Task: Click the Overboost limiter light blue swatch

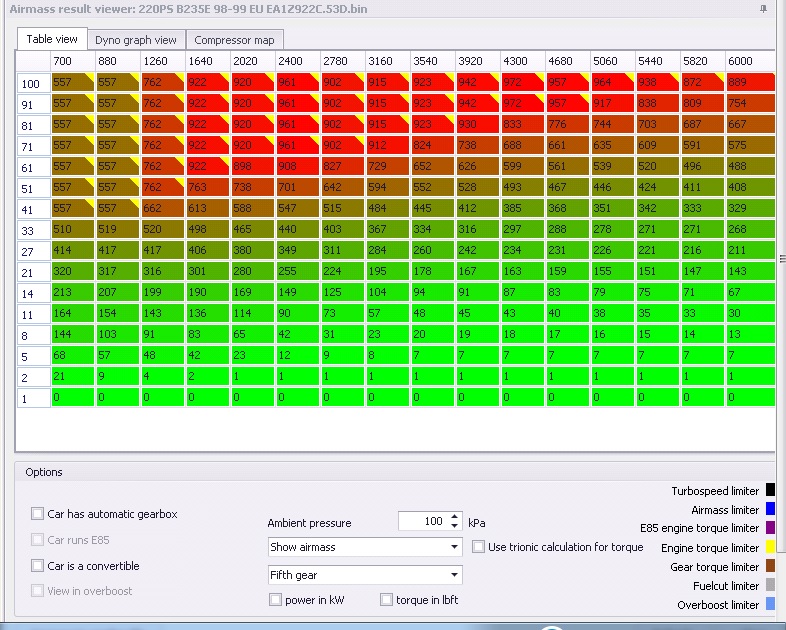Action: (x=770, y=604)
